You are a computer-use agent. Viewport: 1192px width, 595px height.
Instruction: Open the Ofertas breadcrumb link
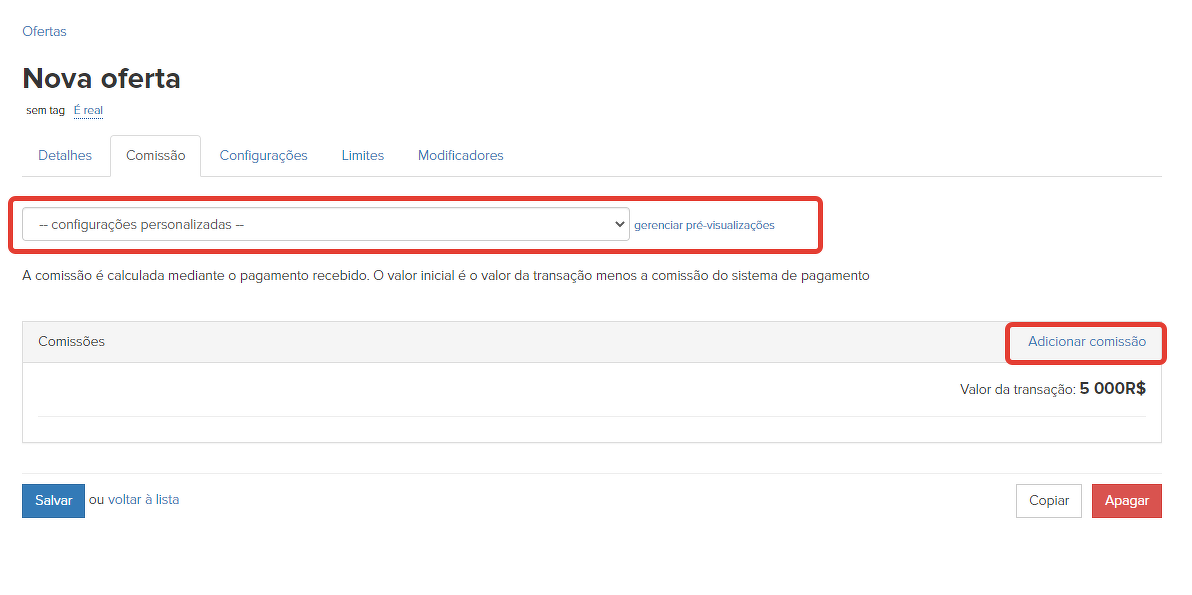[x=44, y=31]
